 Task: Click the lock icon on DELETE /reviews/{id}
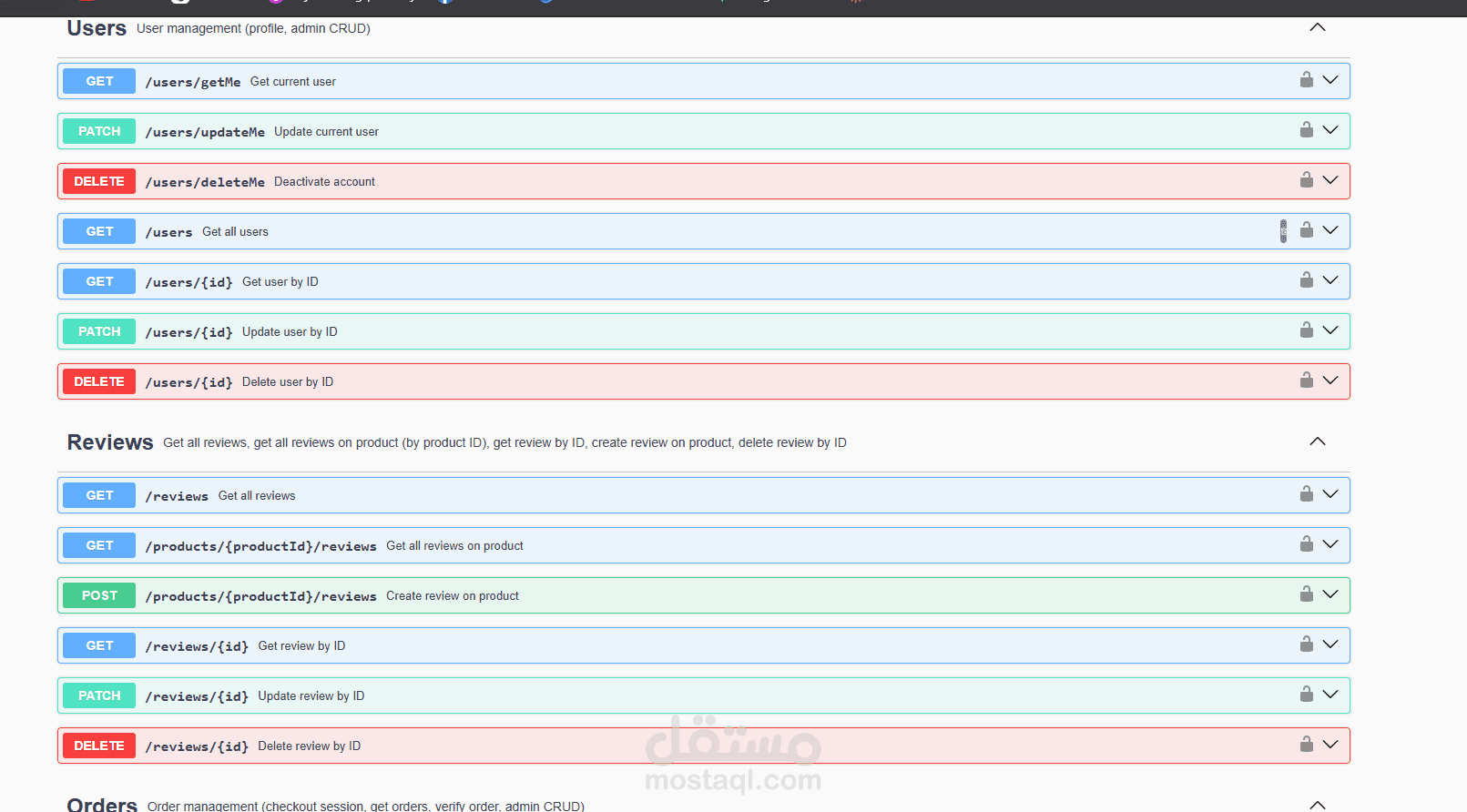tap(1306, 745)
